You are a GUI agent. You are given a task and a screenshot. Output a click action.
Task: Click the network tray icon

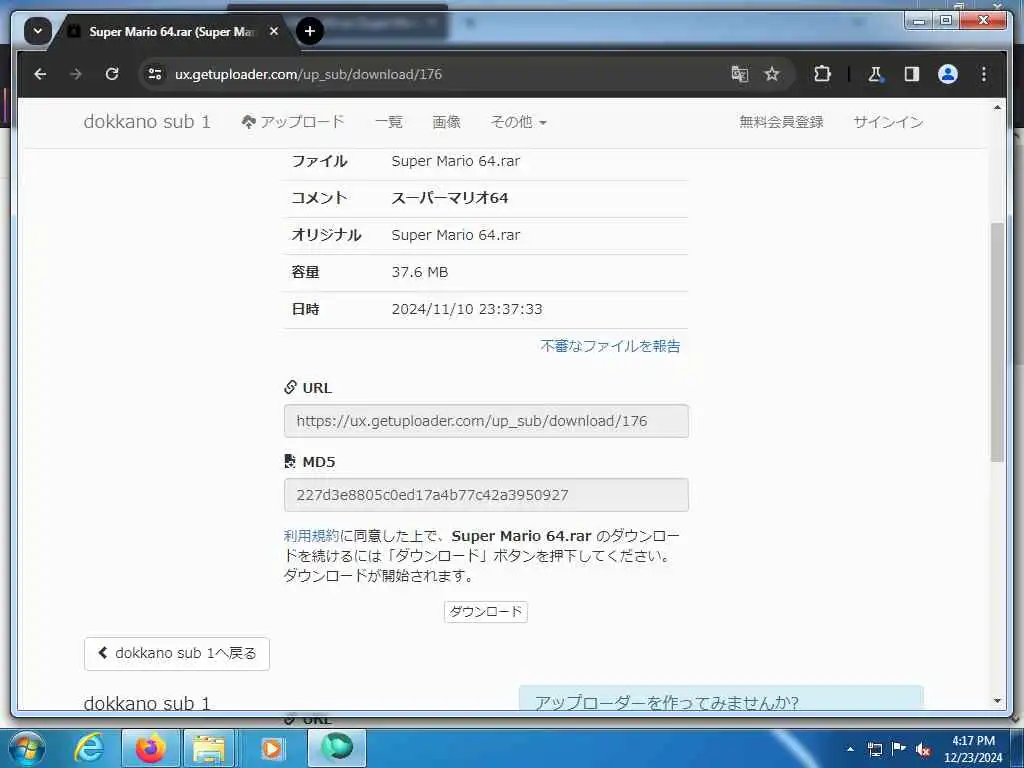875,749
